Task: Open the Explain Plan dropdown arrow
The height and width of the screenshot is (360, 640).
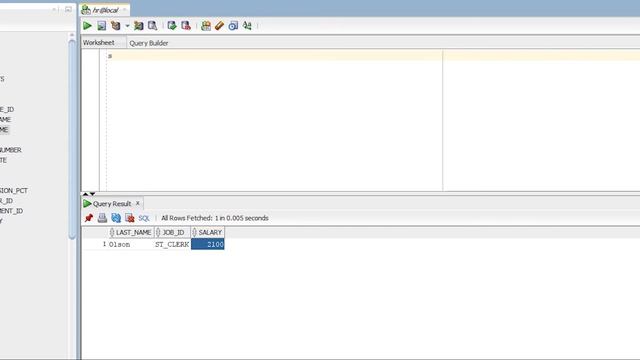Action: pyautogui.click(x=127, y=26)
